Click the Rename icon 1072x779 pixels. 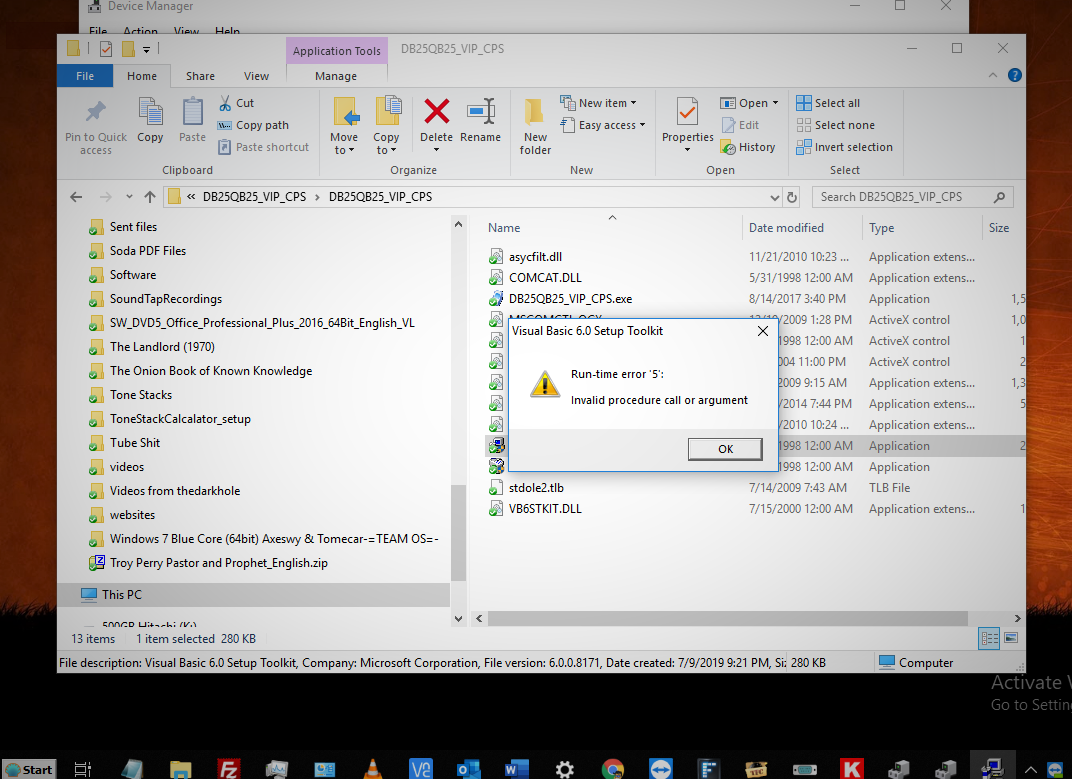pos(481,111)
